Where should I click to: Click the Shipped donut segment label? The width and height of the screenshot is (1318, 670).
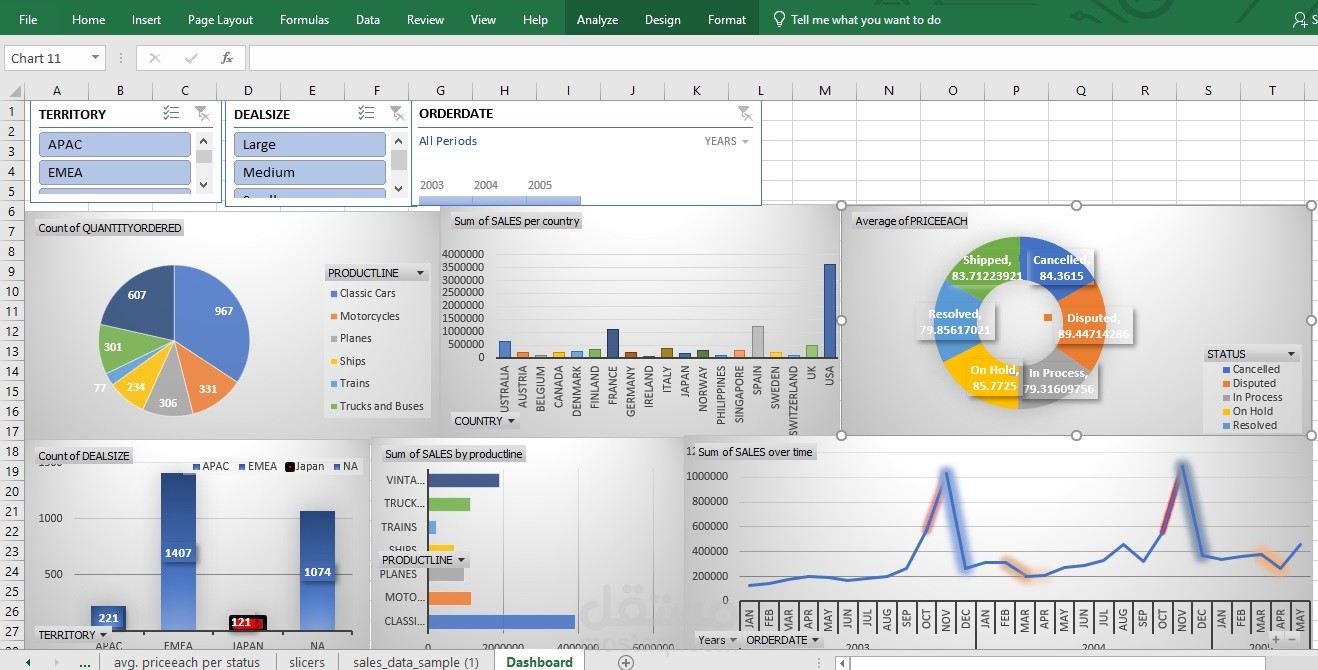(x=986, y=268)
